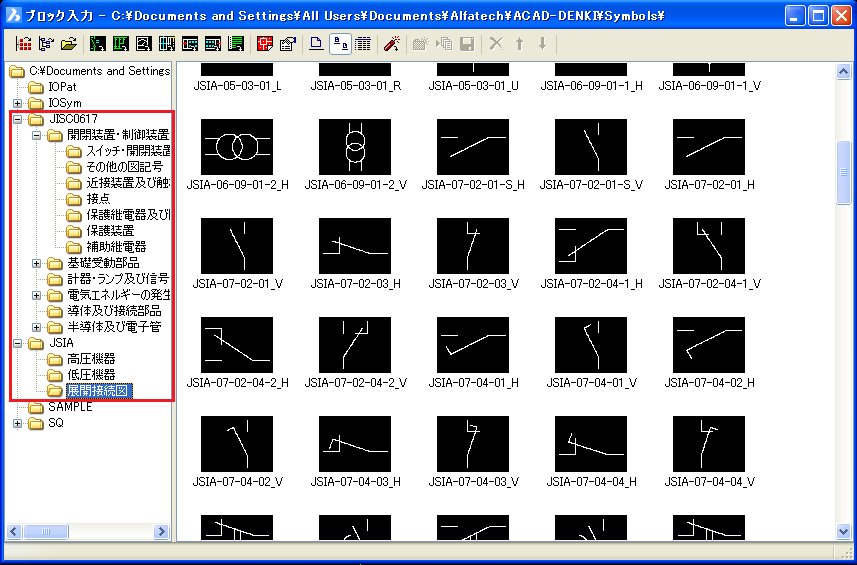The image size is (857, 565).
Task: Select the 高圧機器 folder
Action: (91, 359)
